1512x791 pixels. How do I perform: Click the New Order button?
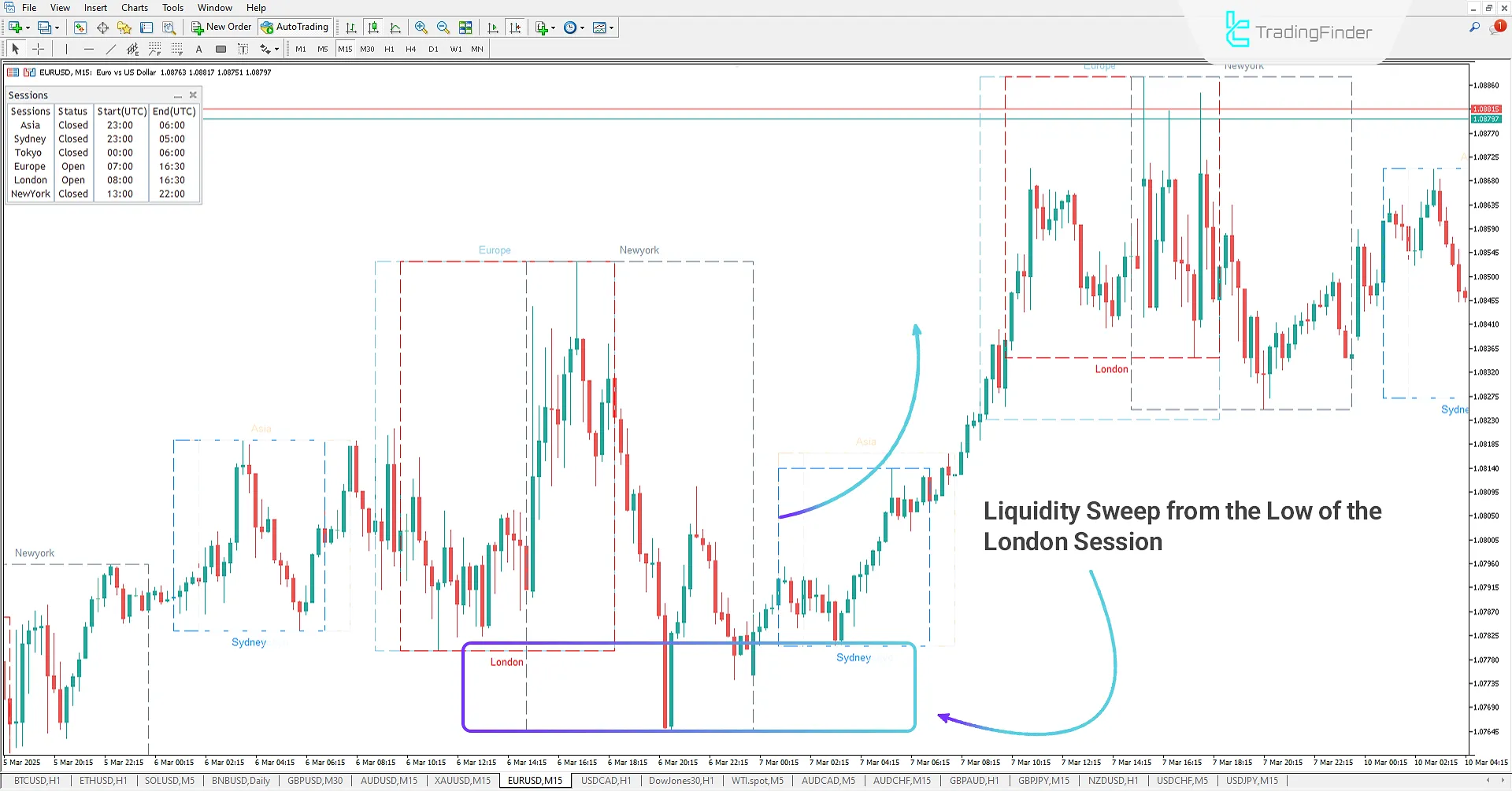pos(220,26)
